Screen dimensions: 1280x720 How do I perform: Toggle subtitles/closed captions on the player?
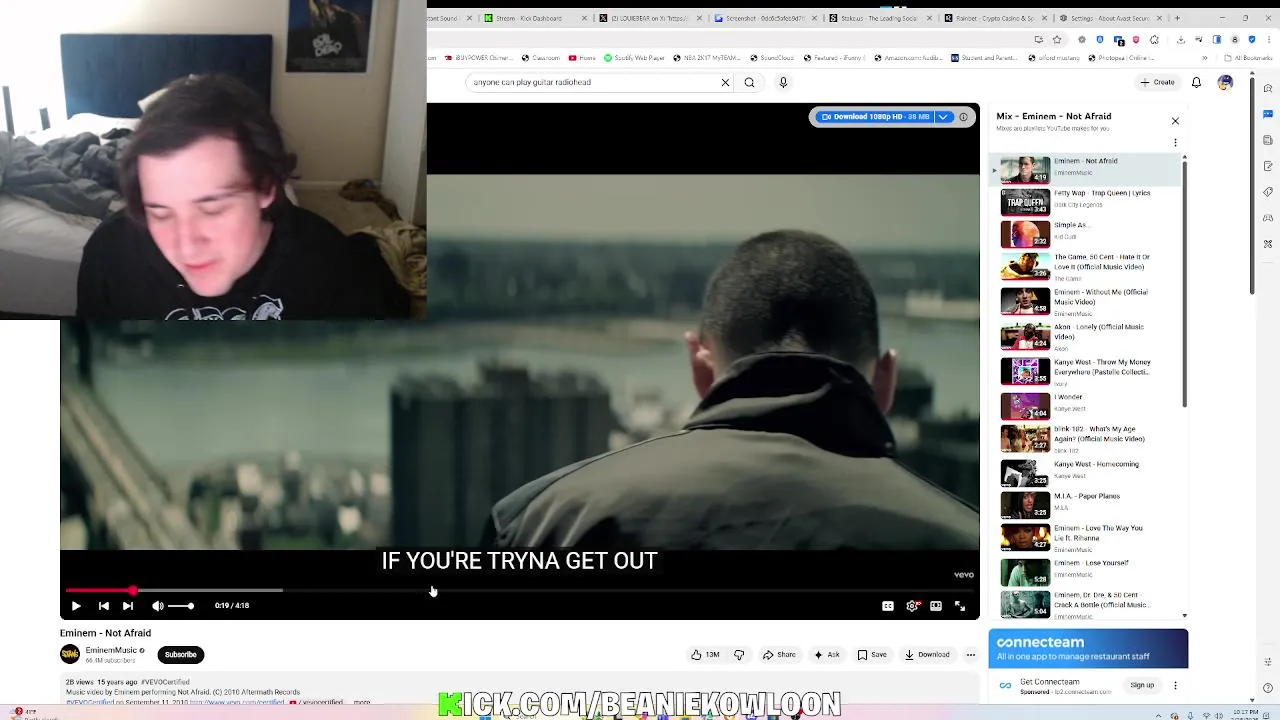887,605
